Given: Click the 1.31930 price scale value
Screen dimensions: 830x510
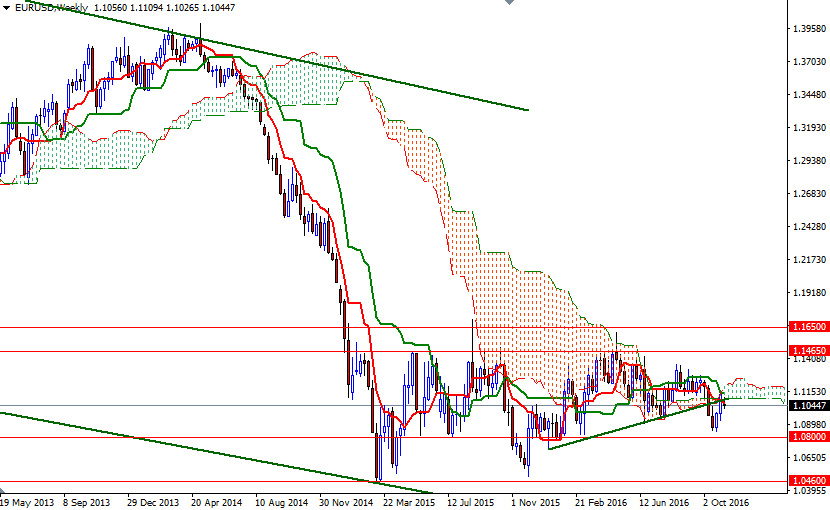Looking at the screenshot, I should point(810,128).
